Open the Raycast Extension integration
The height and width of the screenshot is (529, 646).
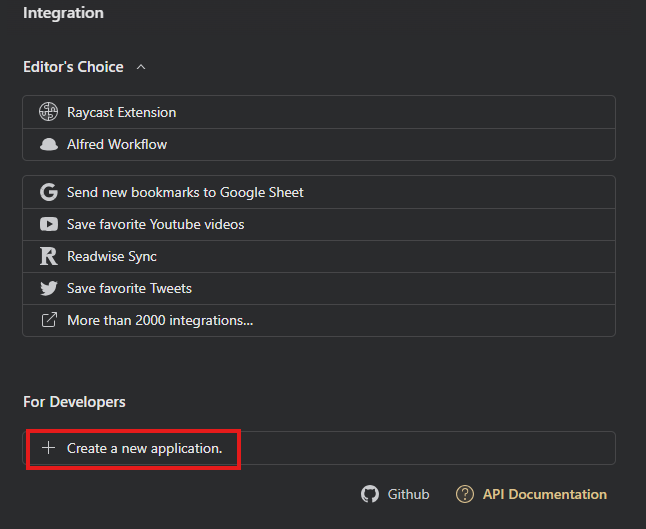tap(121, 112)
